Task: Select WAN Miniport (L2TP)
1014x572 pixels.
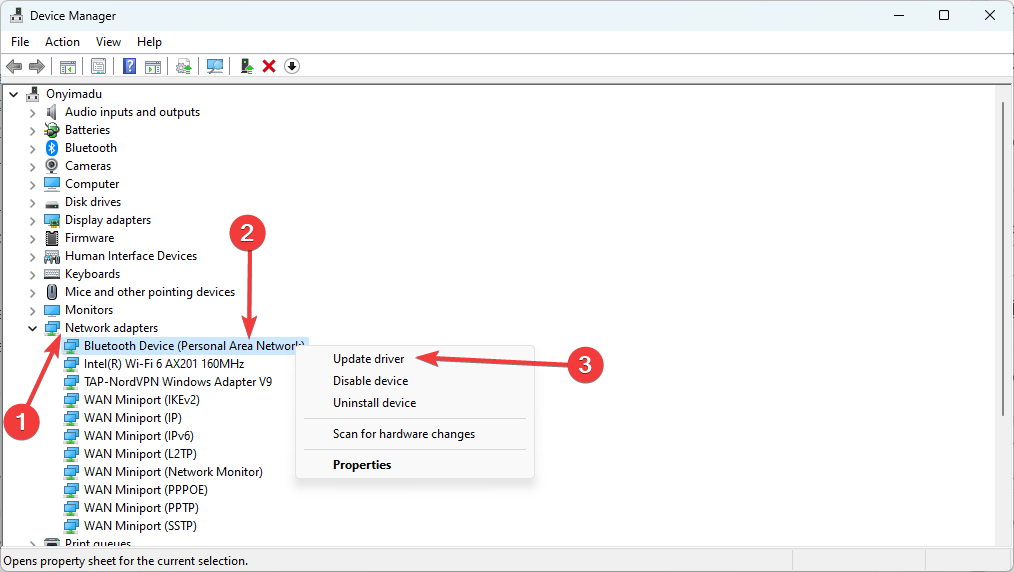Action: [x=140, y=454]
